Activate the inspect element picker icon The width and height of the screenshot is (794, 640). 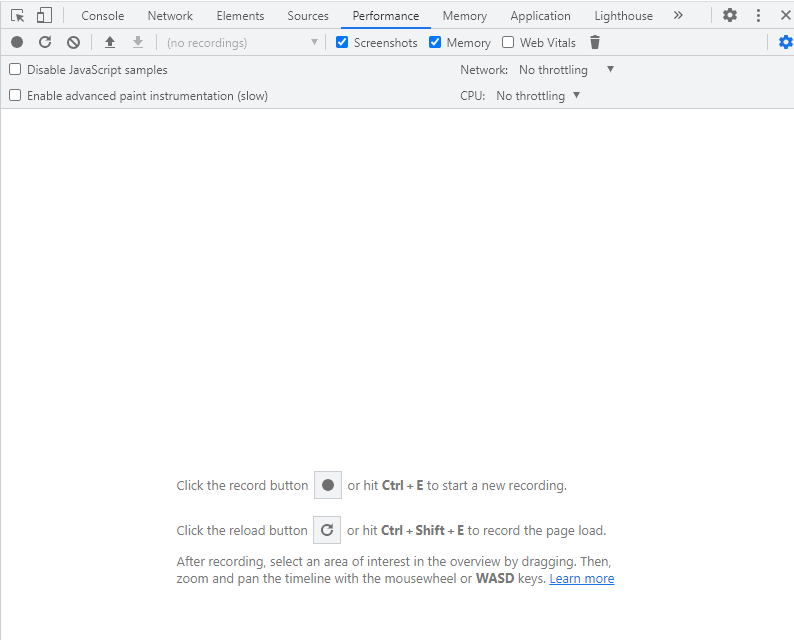[x=18, y=16]
